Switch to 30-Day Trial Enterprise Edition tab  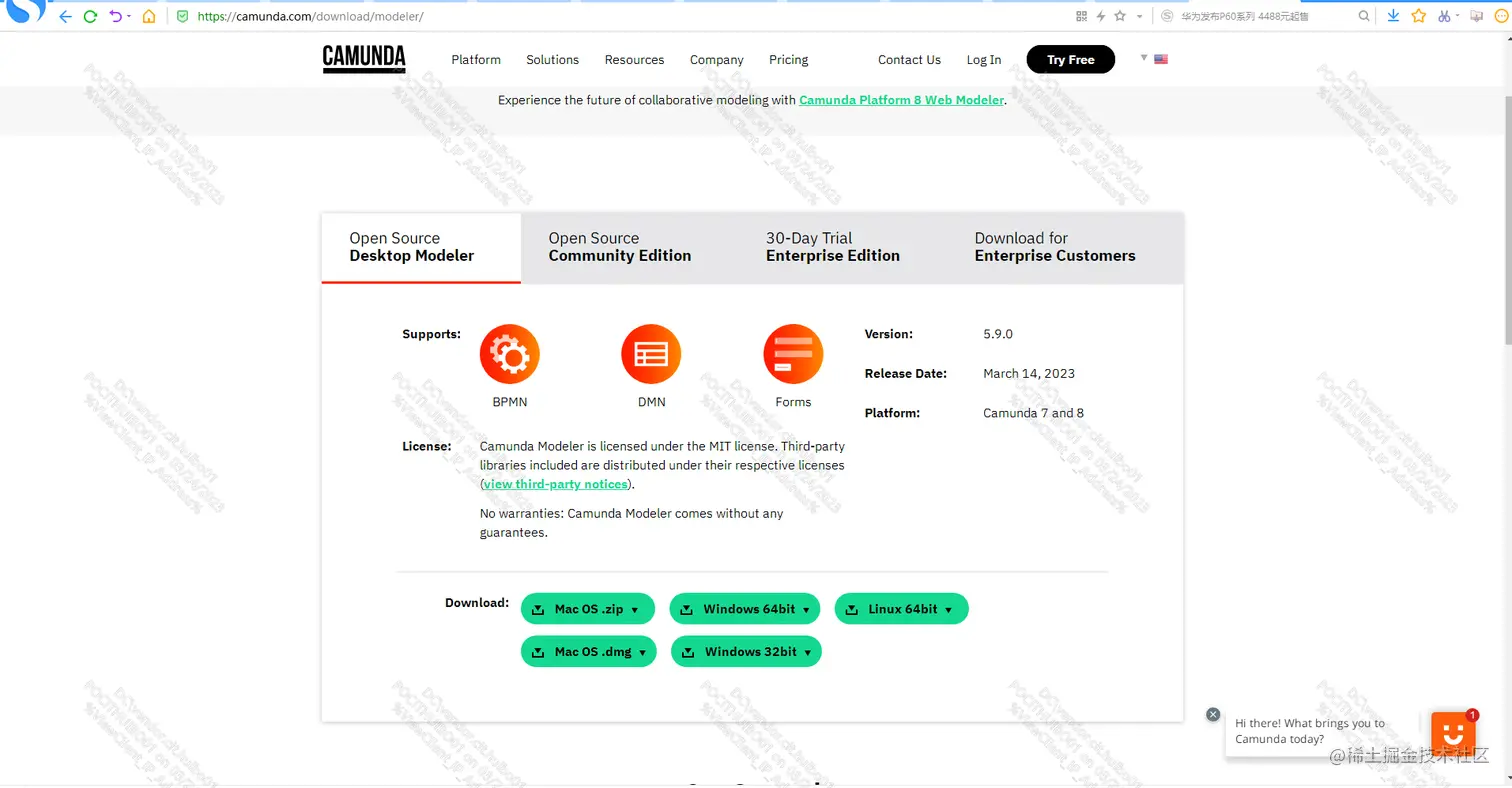point(833,247)
